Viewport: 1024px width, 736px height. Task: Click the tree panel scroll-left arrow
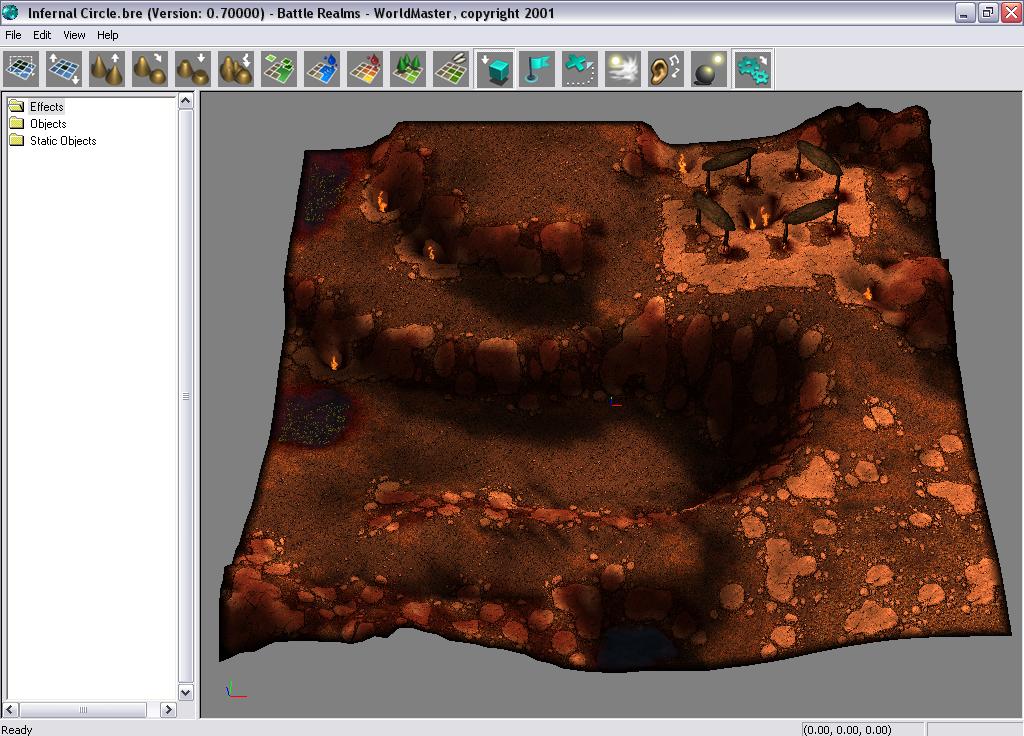[10, 709]
